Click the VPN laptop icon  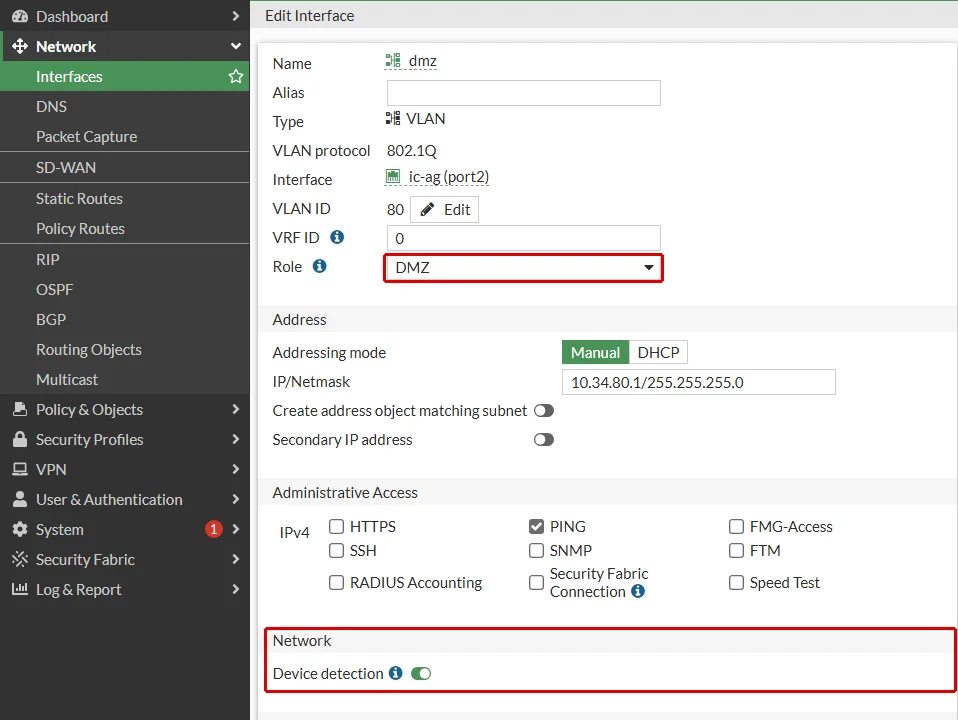coord(20,469)
